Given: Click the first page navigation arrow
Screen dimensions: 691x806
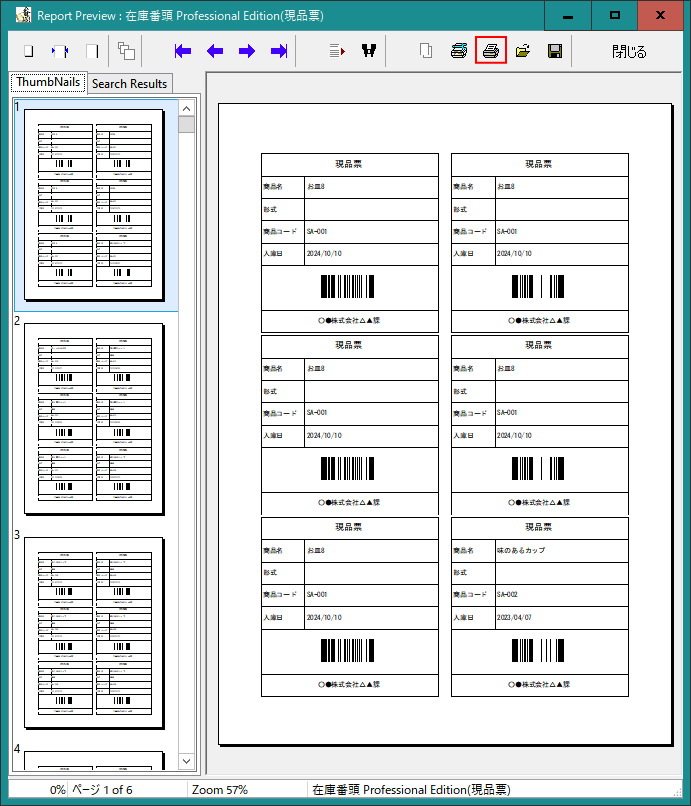Looking at the screenshot, I should 182,51.
